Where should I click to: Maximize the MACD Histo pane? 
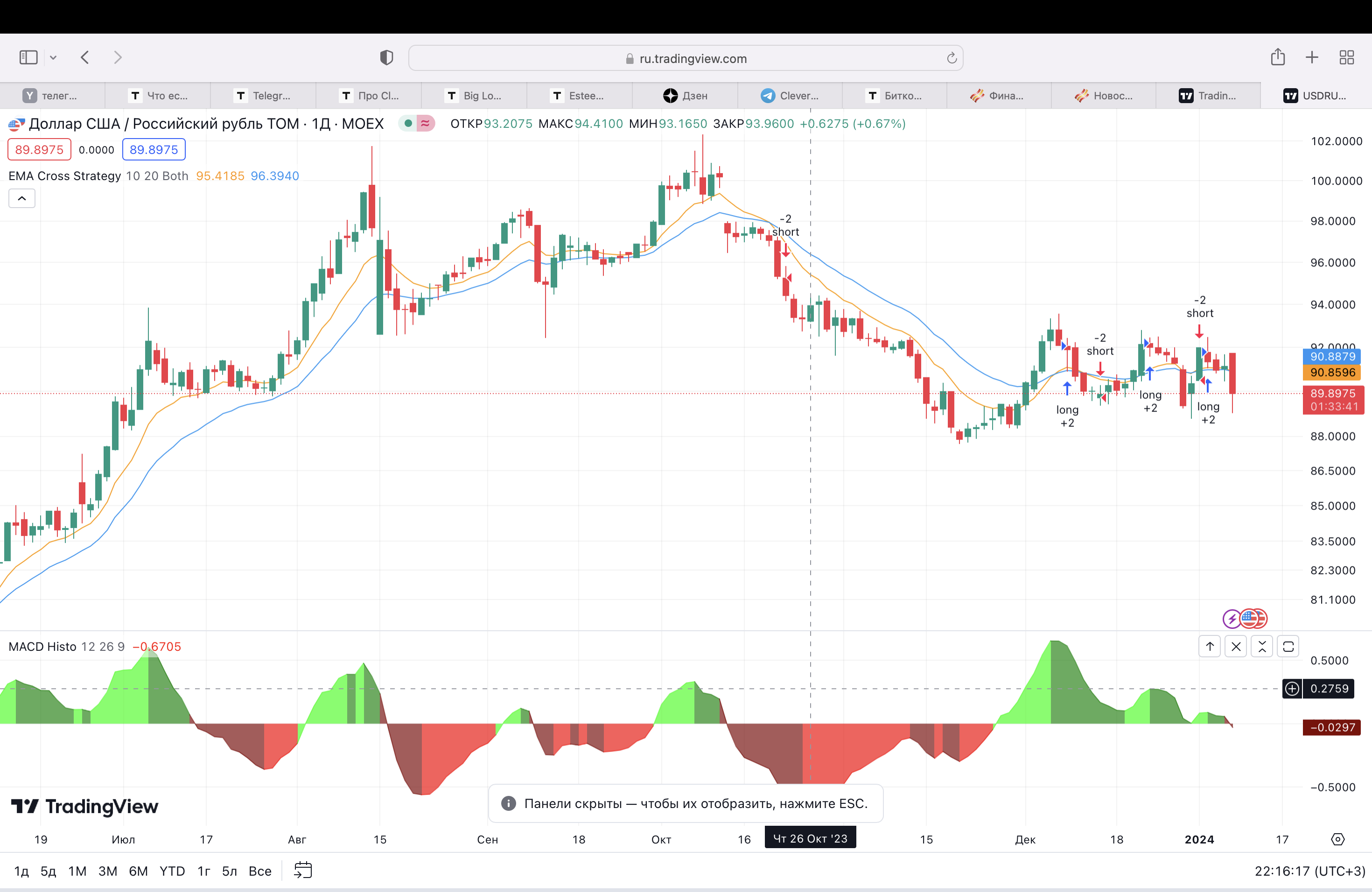1288,647
